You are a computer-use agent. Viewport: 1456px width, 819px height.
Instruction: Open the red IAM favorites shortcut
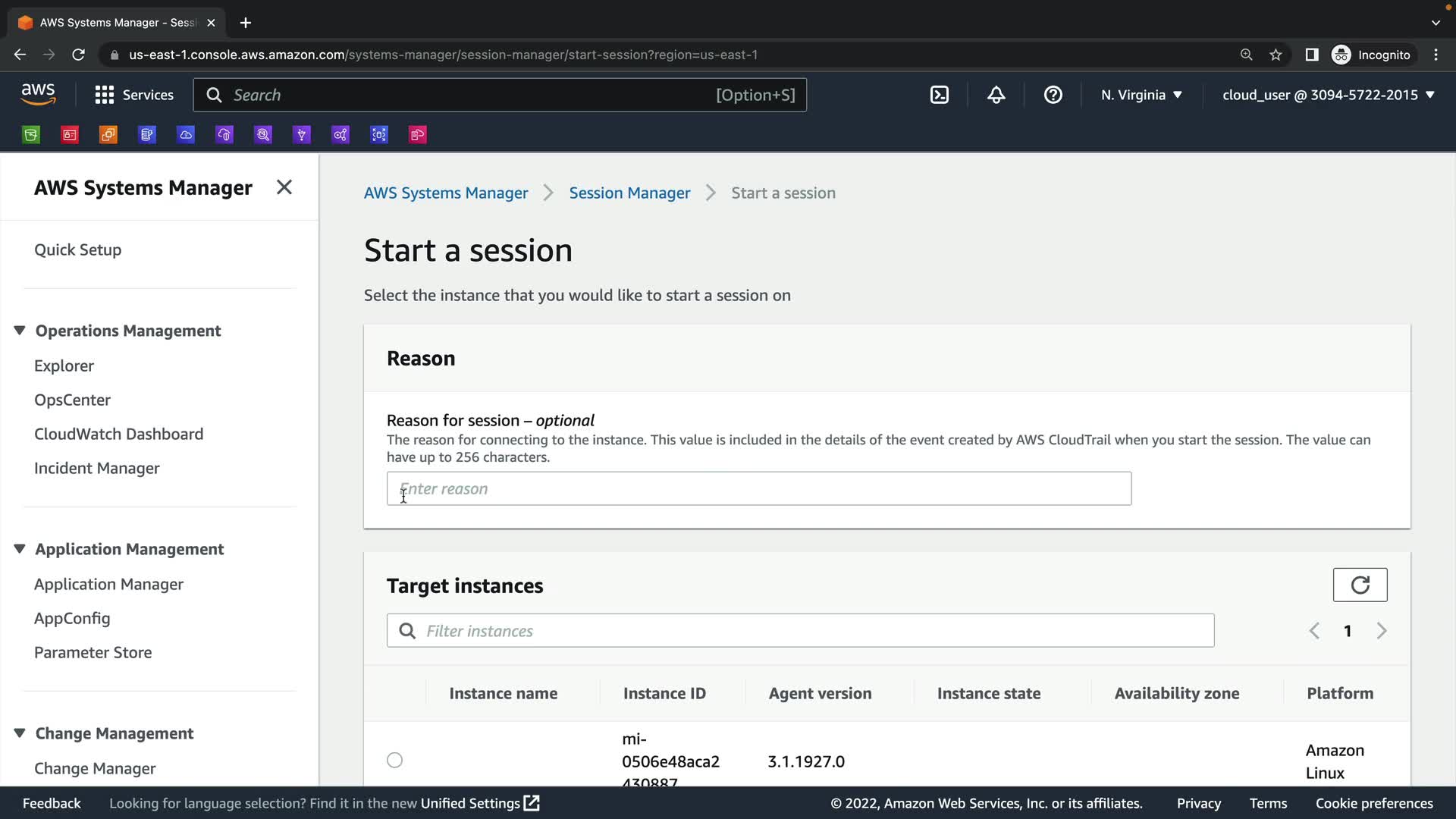[x=70, y=135]
